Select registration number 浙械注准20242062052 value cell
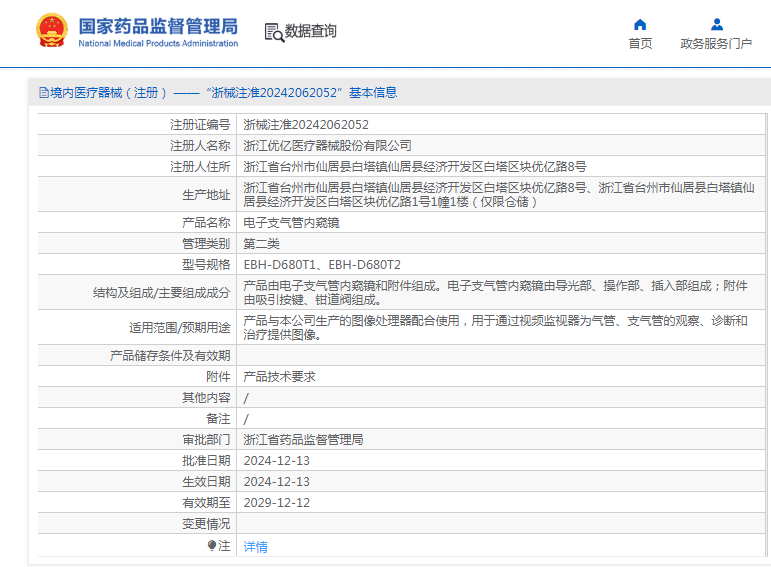 pos(306,125)
